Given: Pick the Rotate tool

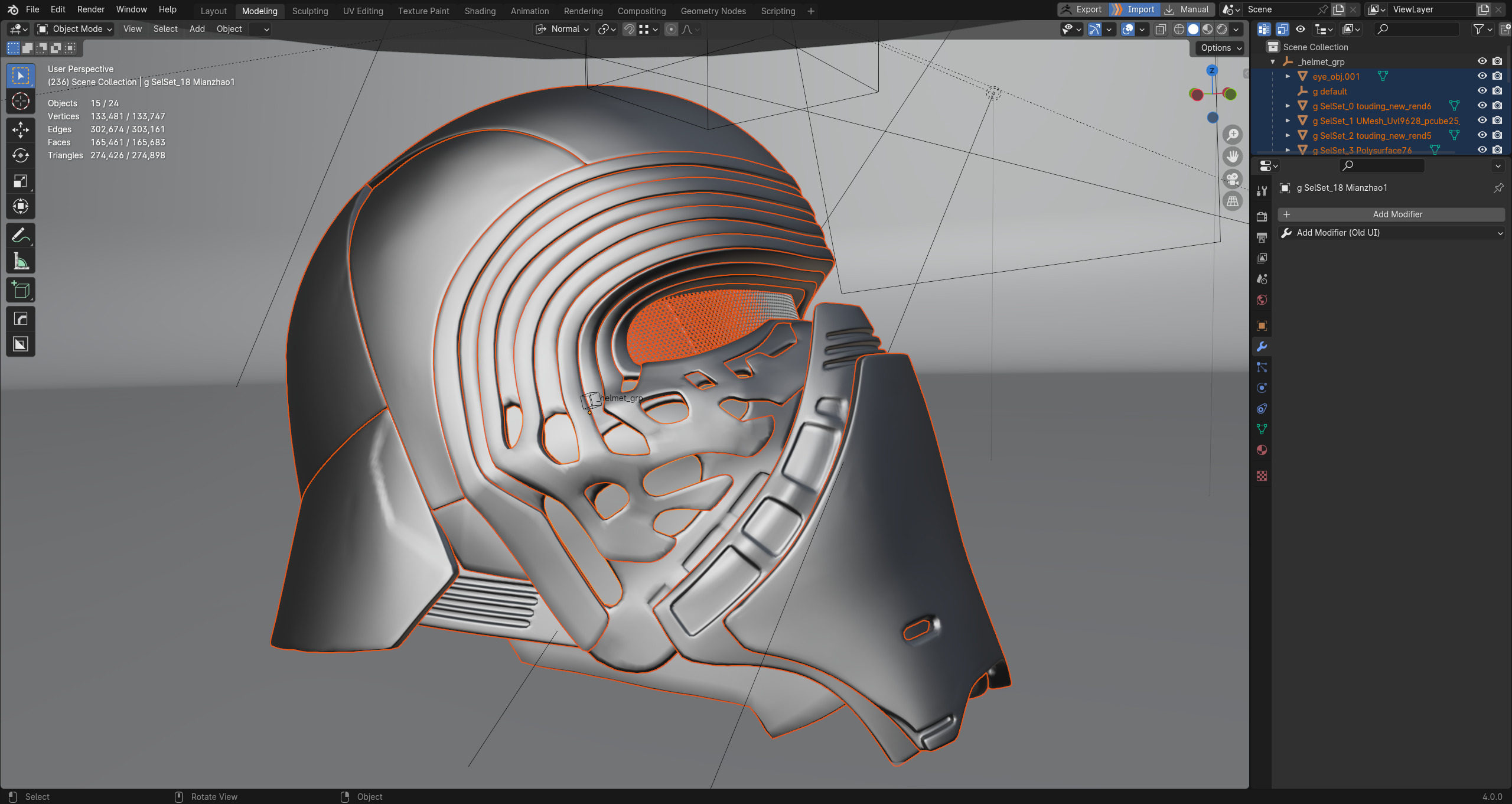Looking at the screenshot, I should tap(21, 155).
